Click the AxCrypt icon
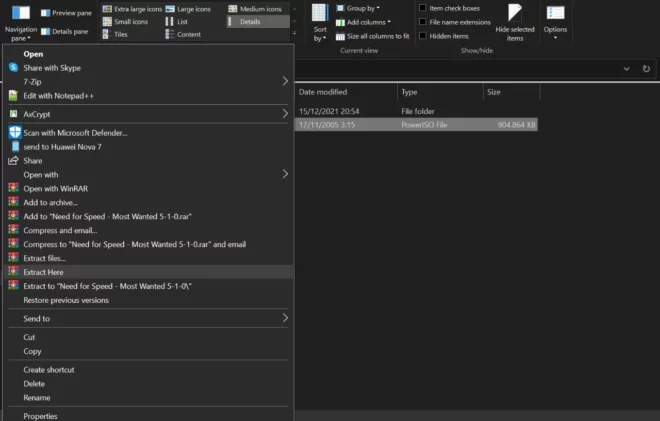Image resolution: width=660 pixels, height=421 pixels. [x=13, y=114]
